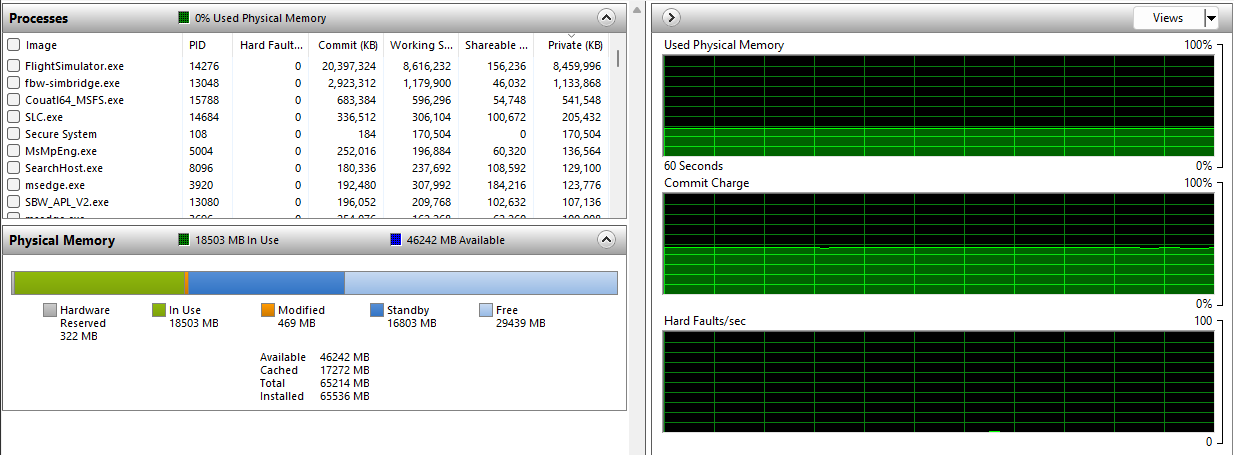Click the orange Modified legend swatch
The width and height of the screenshot is (1234, 455).
coord(267,310)
